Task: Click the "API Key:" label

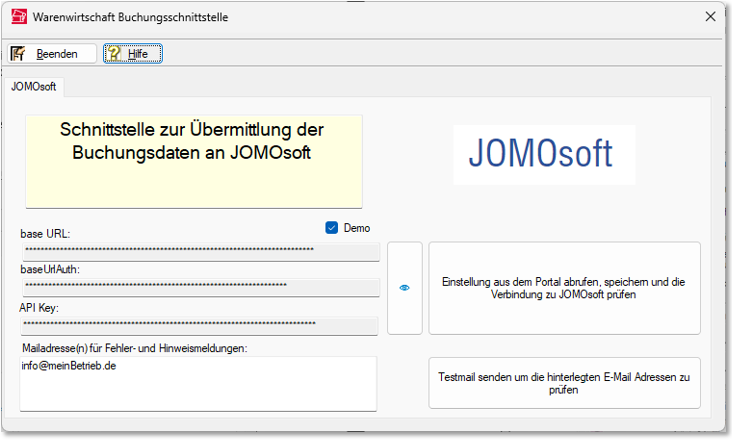Action: (40, 307)
